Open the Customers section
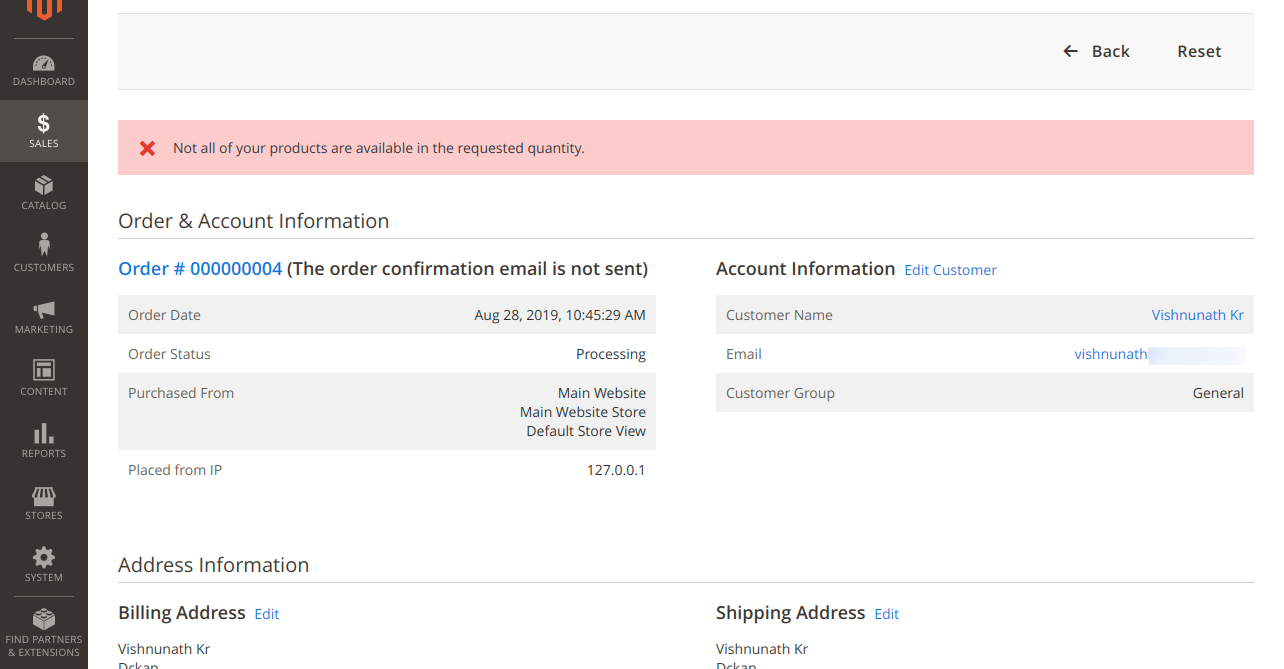Image resolution: width=1284 pixels, height=669 pixels. click(x=43, y=252)
